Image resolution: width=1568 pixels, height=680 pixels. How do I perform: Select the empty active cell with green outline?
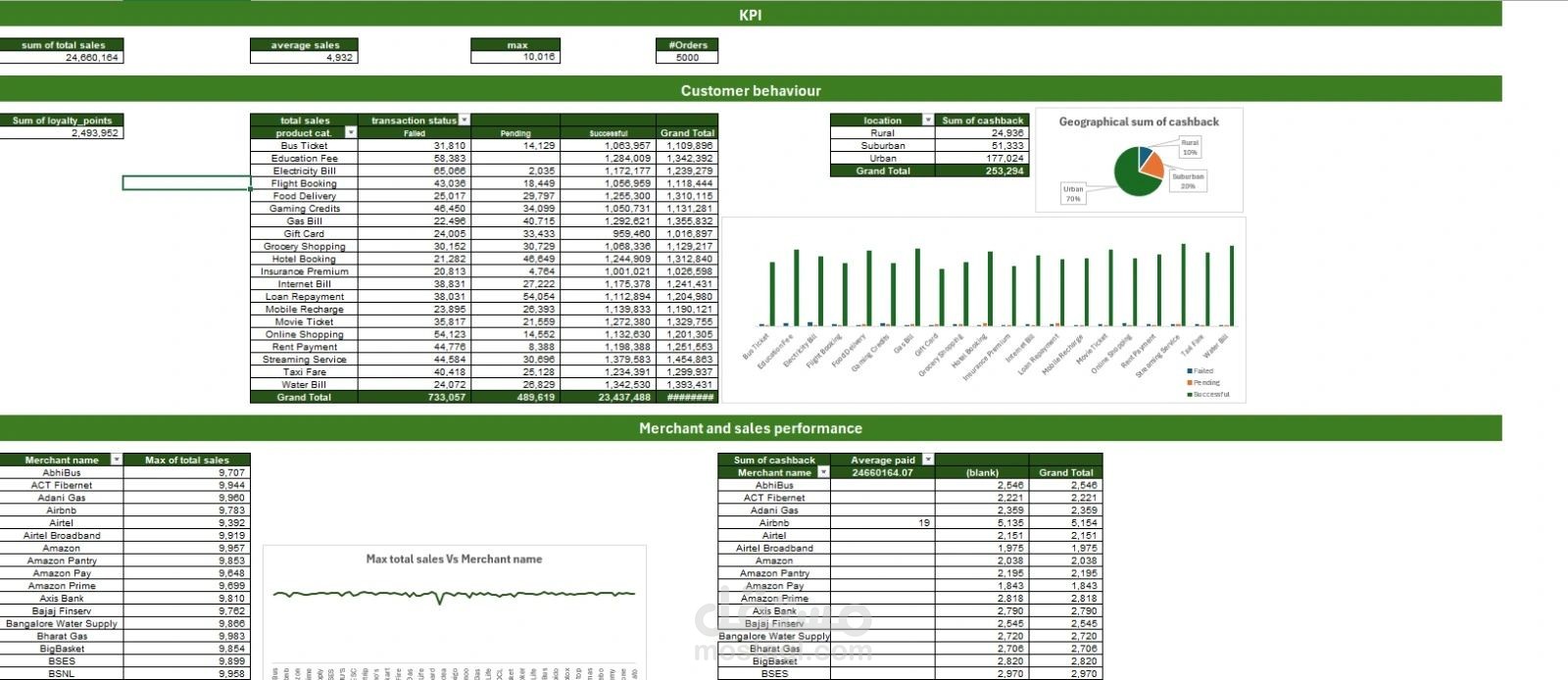(186, 183)
